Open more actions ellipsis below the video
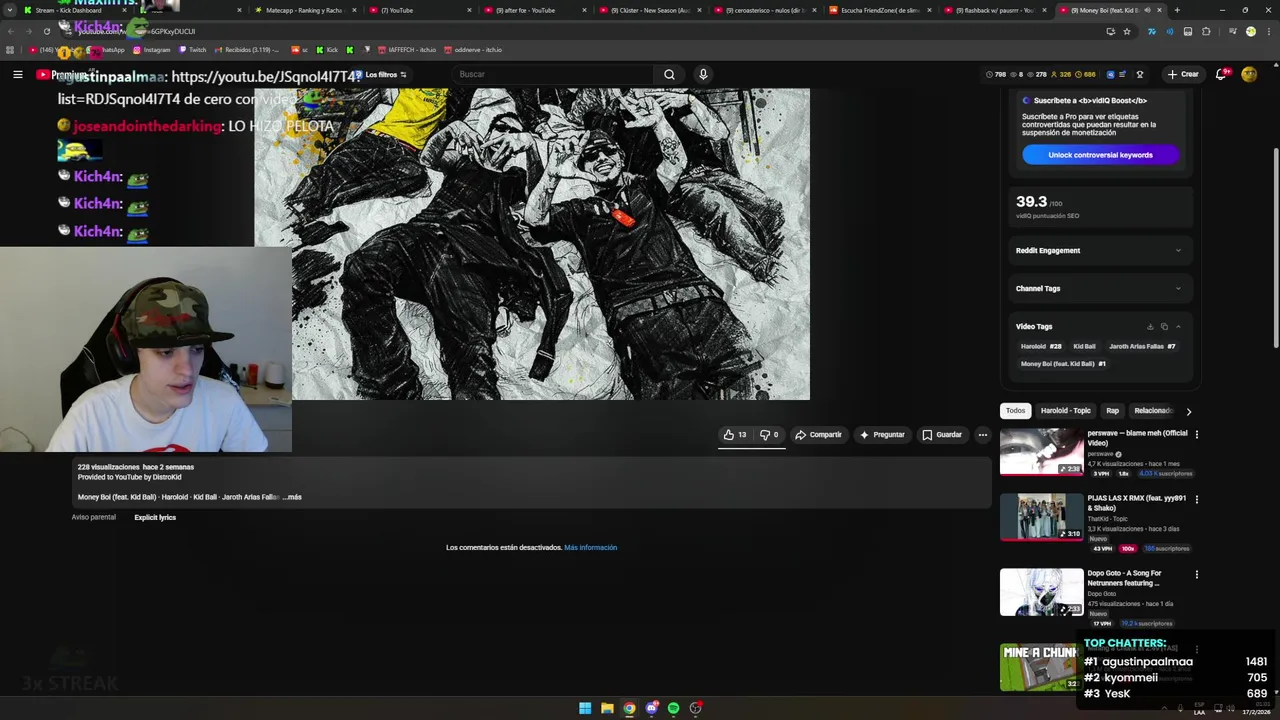 tap(982, 435)
